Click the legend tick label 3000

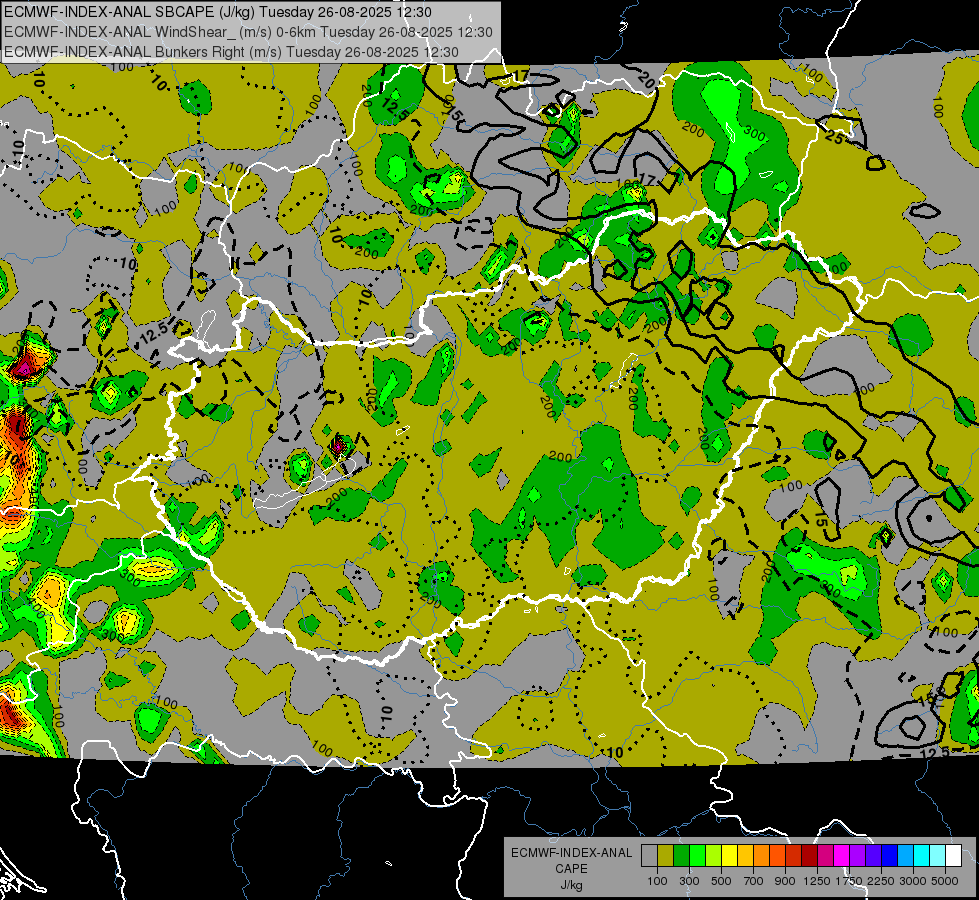[913, 881]
